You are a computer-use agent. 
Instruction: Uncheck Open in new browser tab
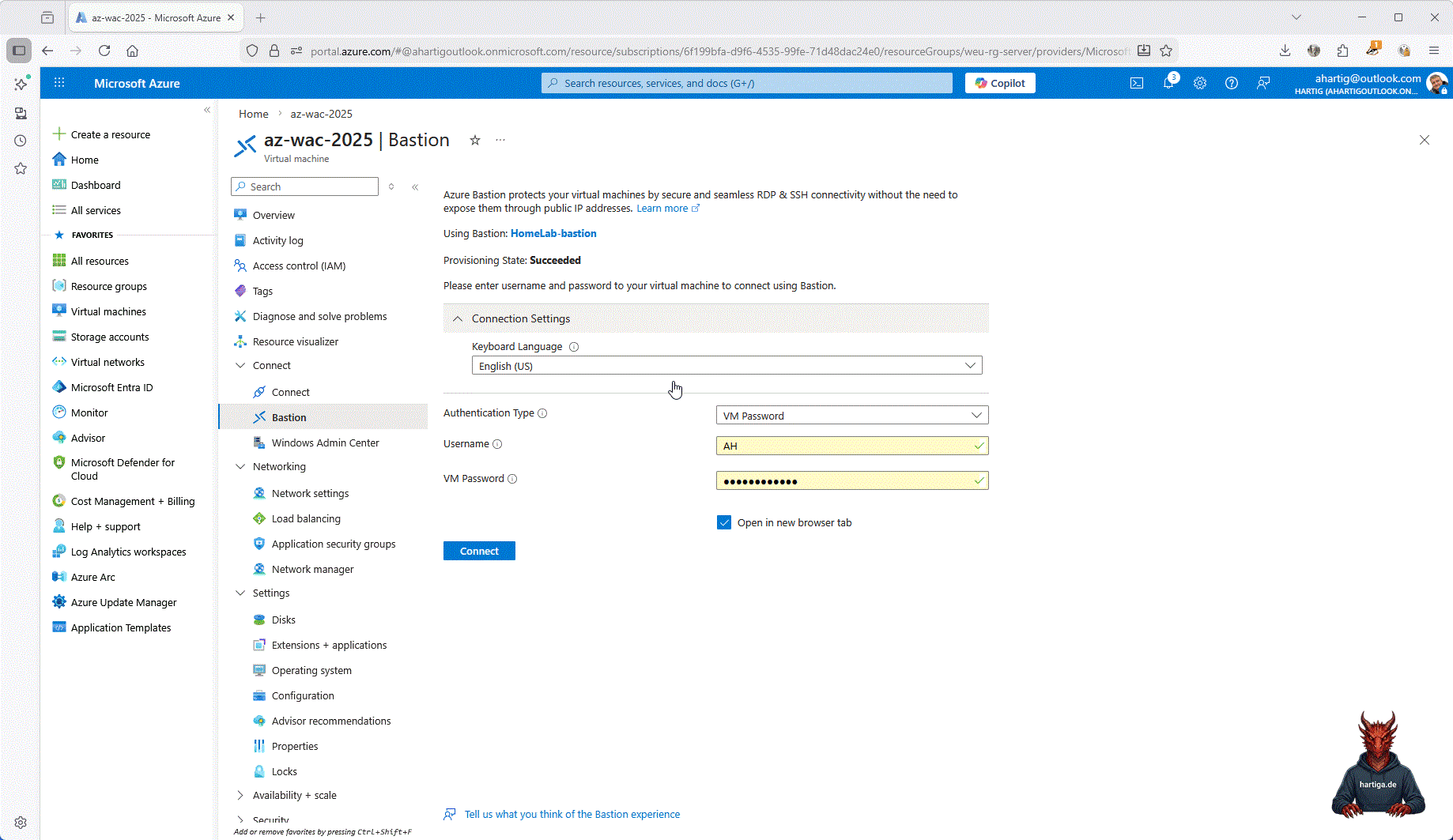(x=724, y=522)
